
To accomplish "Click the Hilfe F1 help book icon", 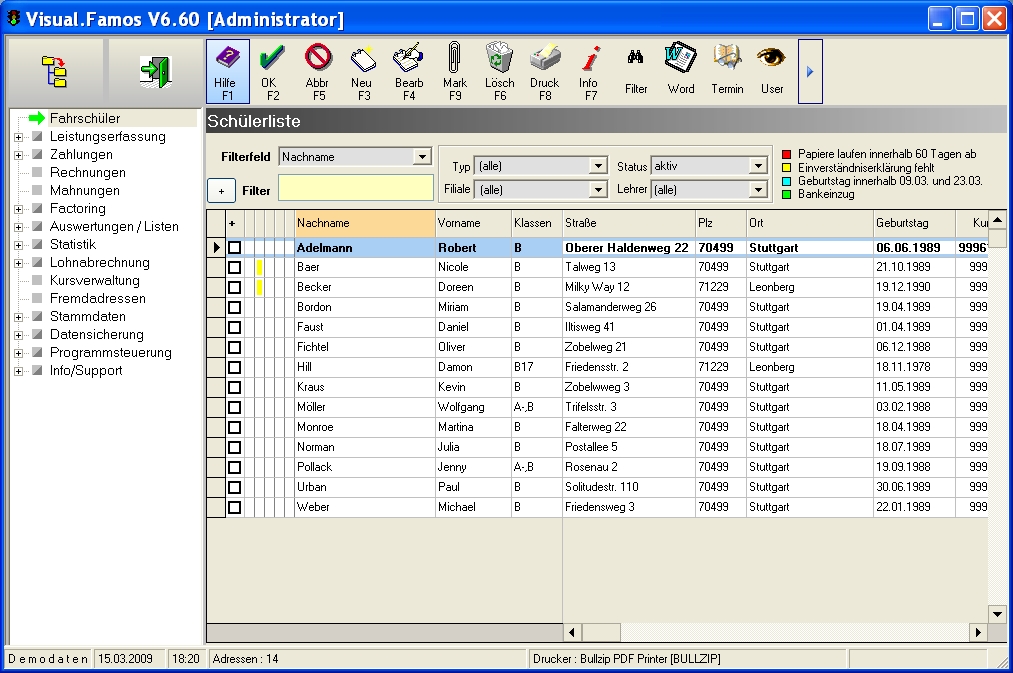I will (x=228, y=60).
